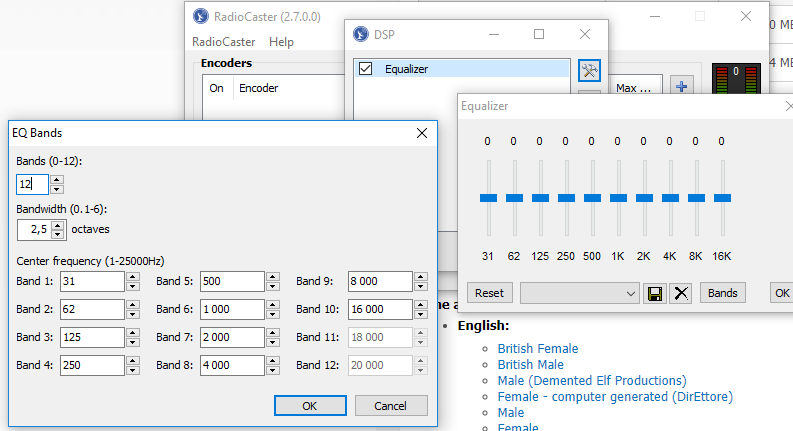Open the Male (Demented Elf Productions) link
The width and height of the screenshot is (793, 431).
point(592,380)
